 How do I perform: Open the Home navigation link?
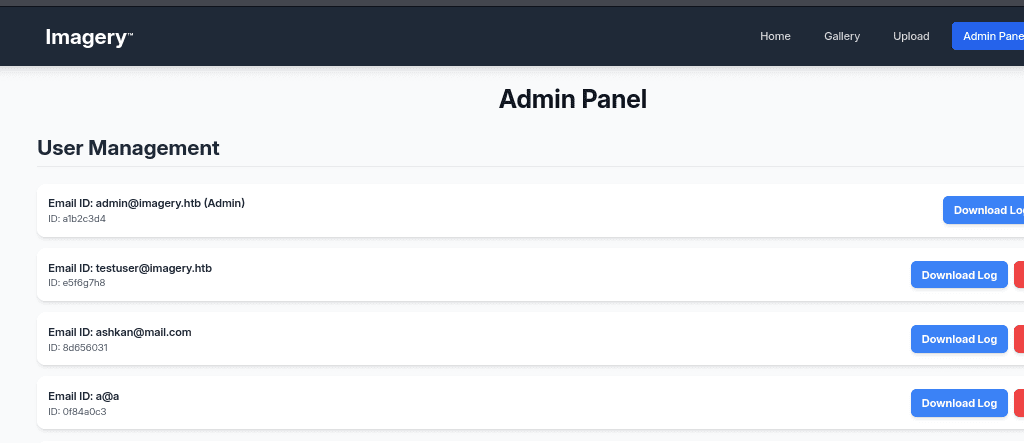pos(775,36)
